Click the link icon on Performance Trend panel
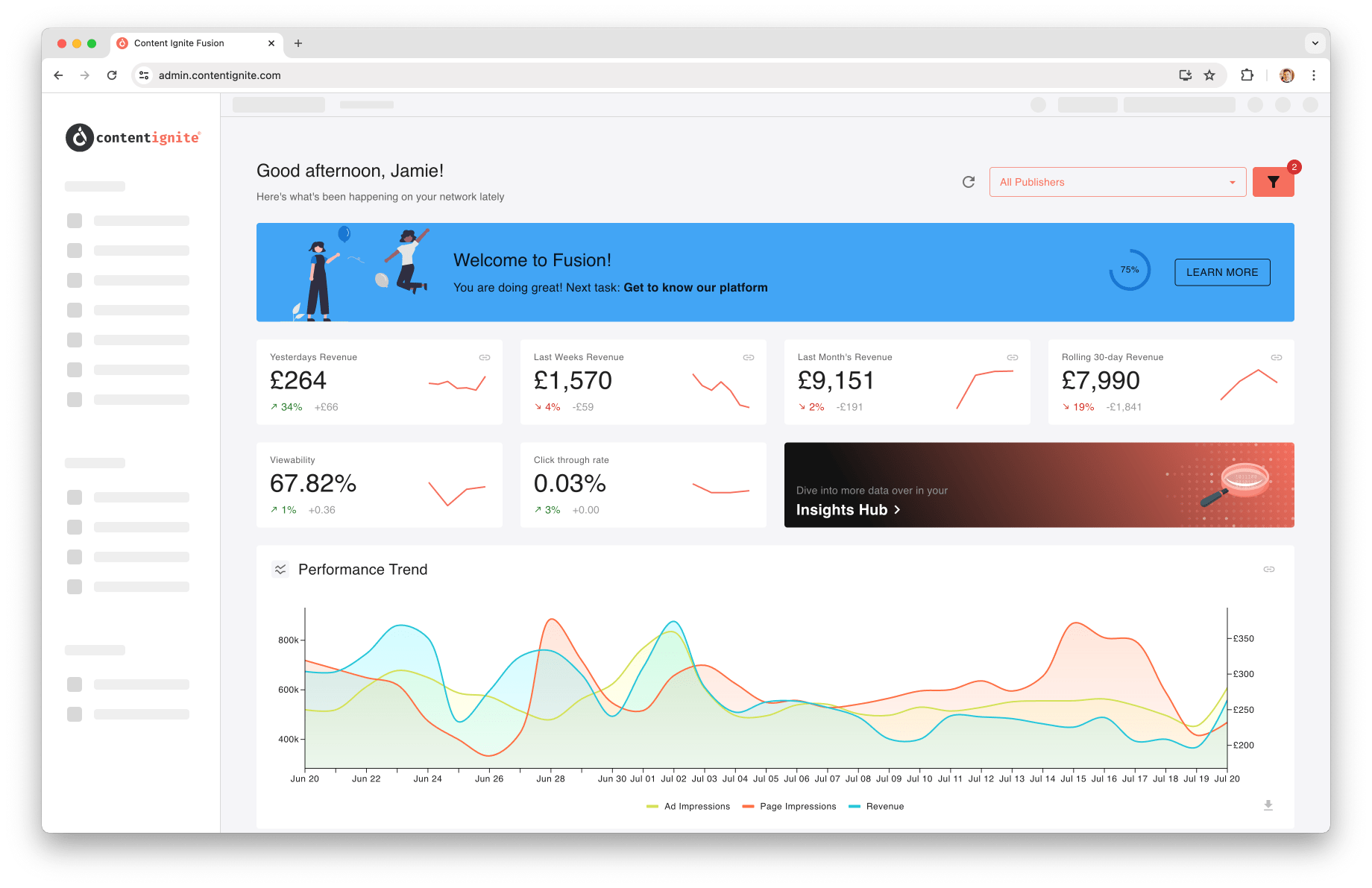The width and height of the screenshot is (1372, 888). (1268, 569)
